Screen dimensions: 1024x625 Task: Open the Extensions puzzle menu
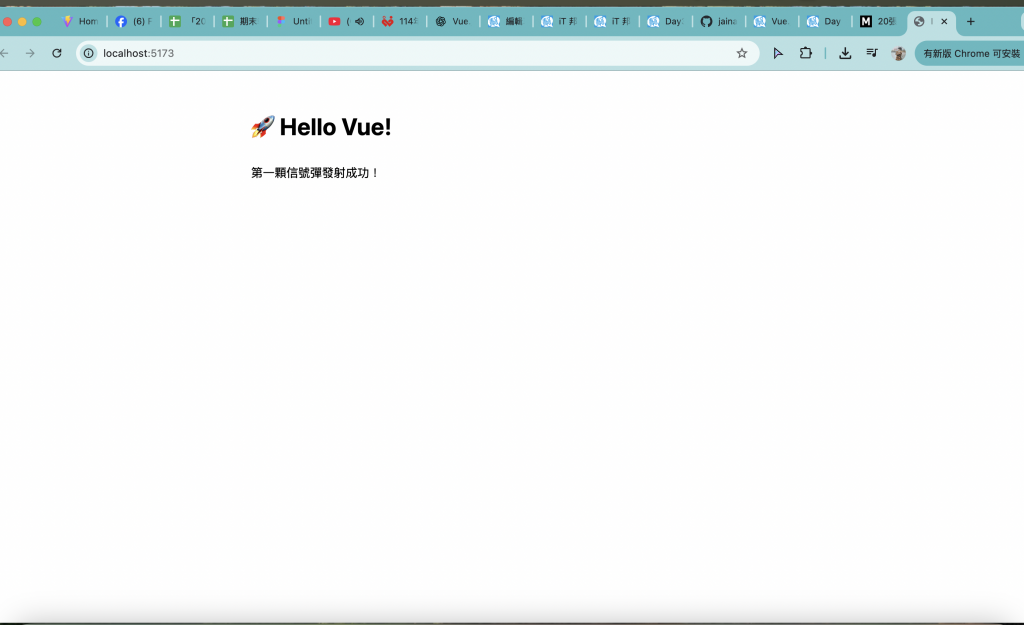[x=806, y=53]
